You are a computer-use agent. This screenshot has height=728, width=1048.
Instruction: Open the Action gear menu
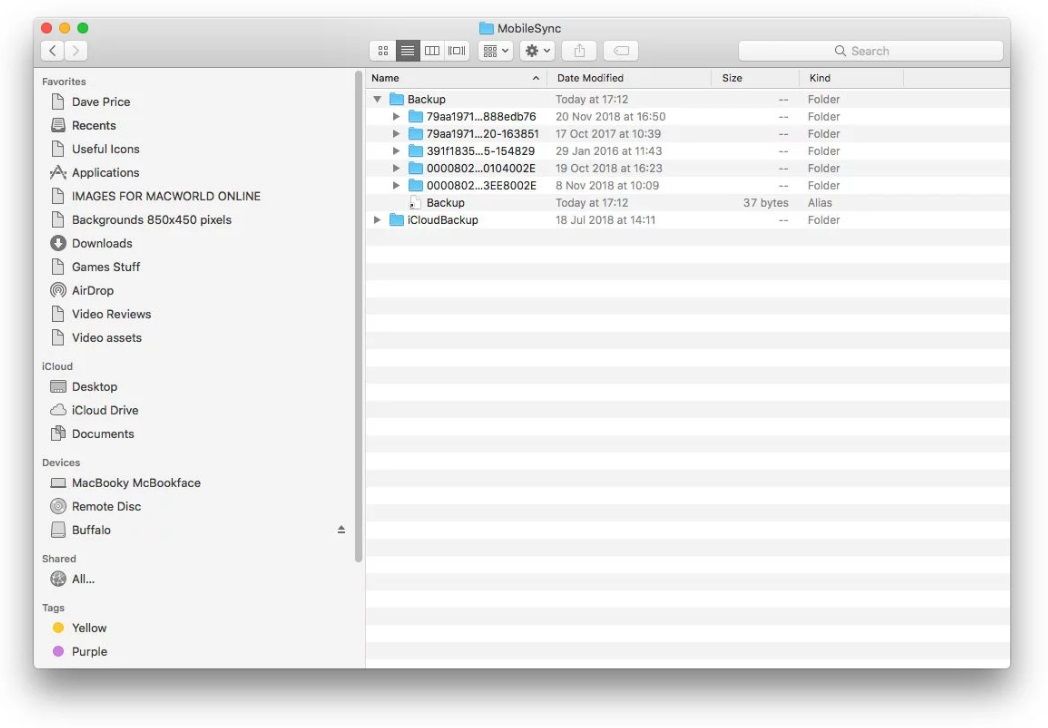click(537, 51)
